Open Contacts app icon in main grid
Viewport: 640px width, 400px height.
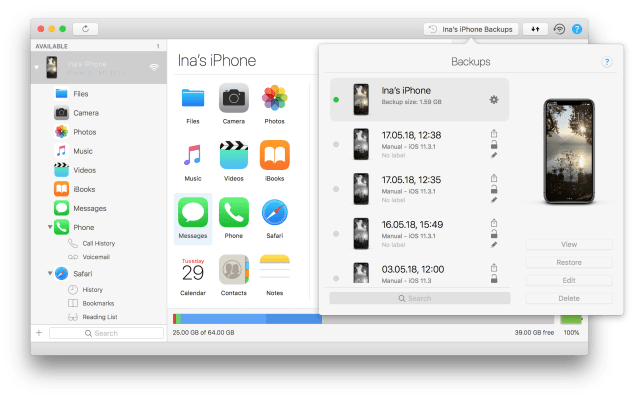pos(234,270)
